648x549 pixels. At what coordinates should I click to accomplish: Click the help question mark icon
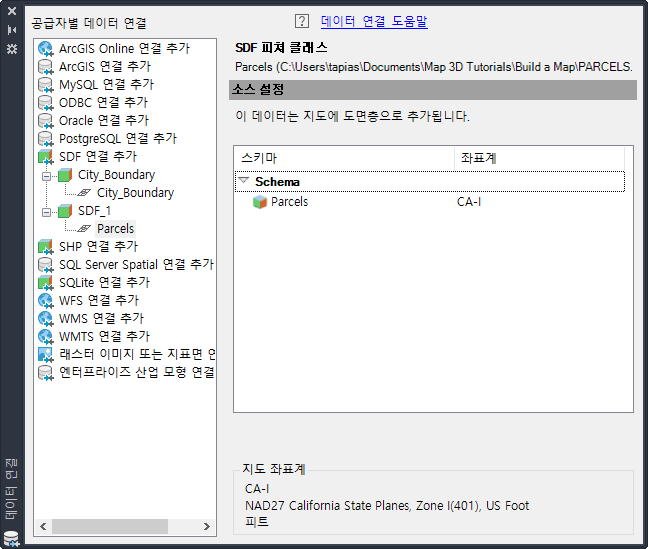[x=302, y=21]
